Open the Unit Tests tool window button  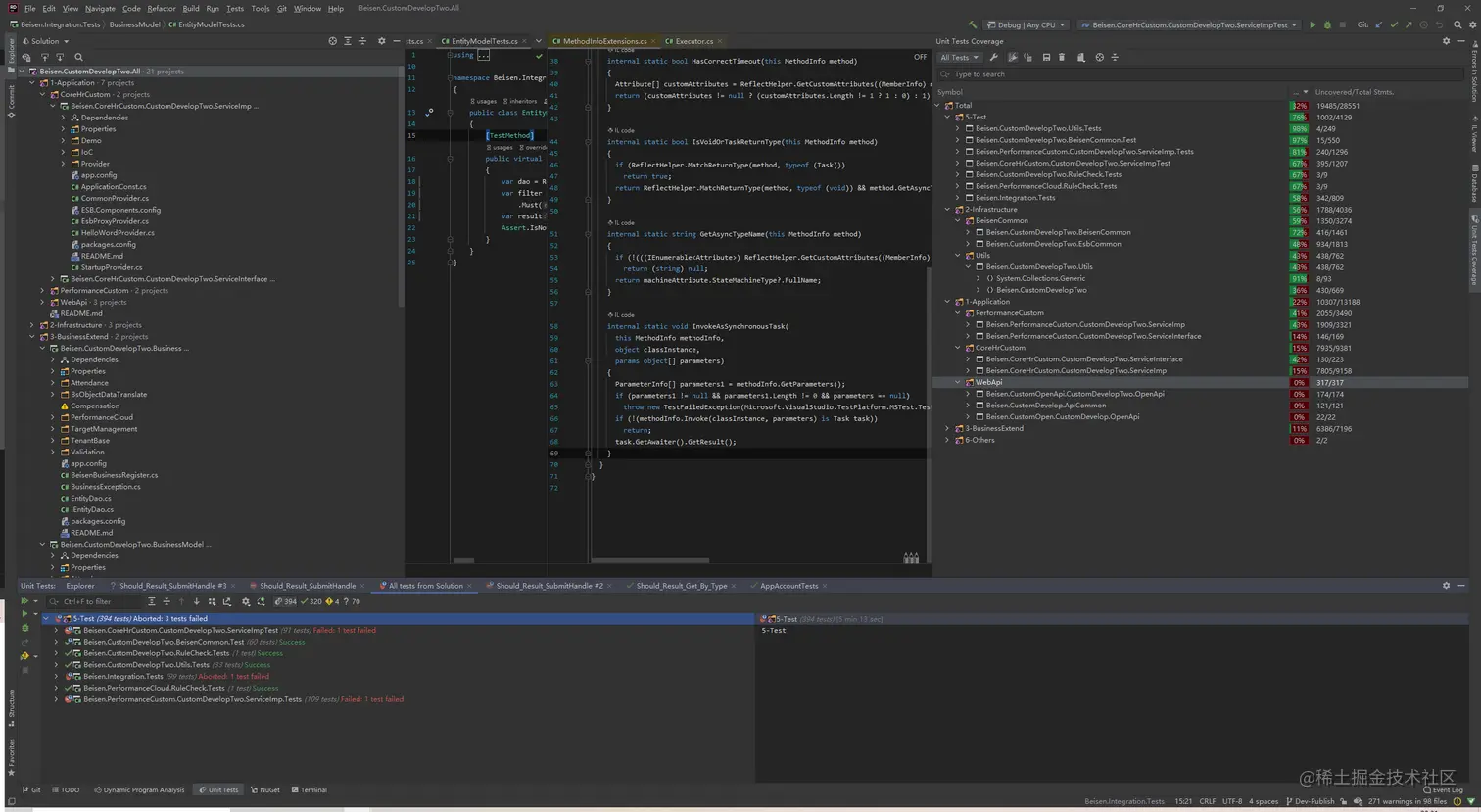[x=218, y=789]
